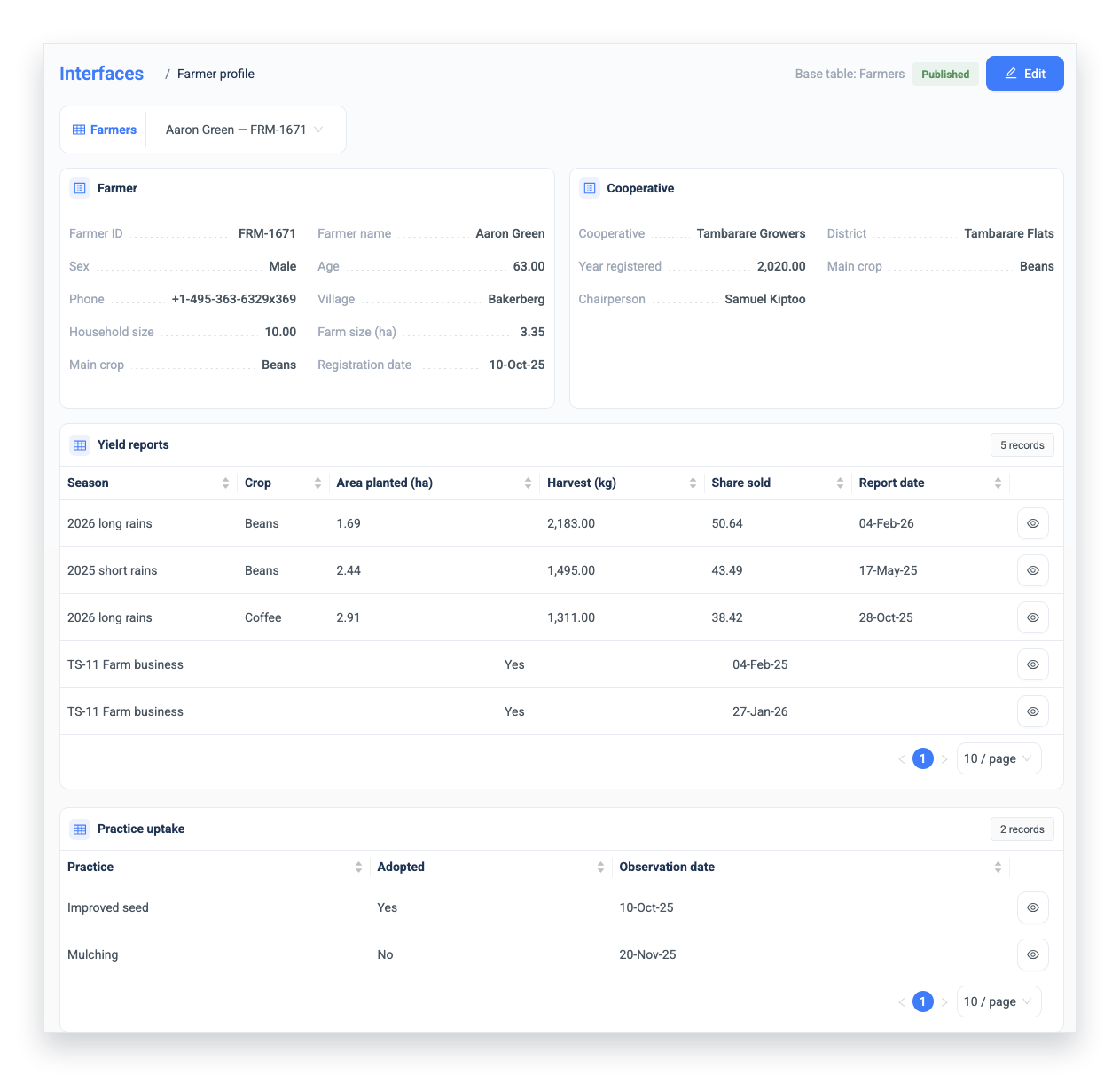Click the Practice uptake table icon
The image size is (1120, 1076).
pos(80,829)
